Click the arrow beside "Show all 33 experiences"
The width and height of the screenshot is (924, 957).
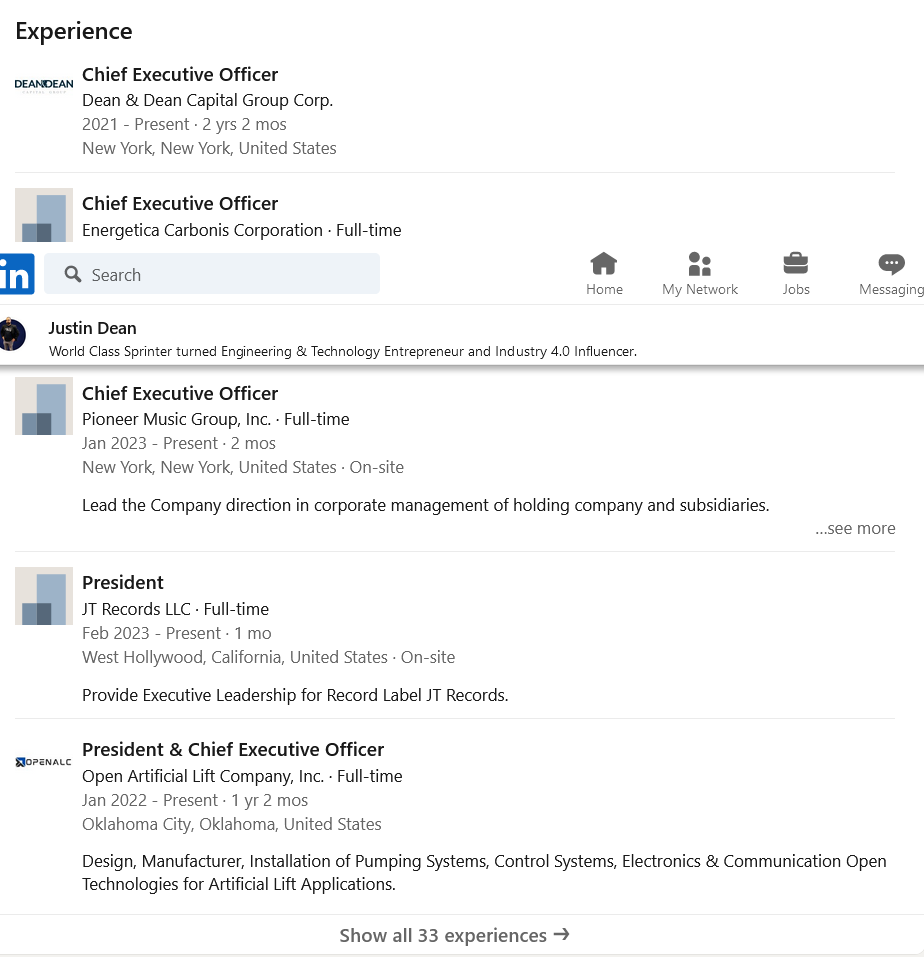coord(561,934)
